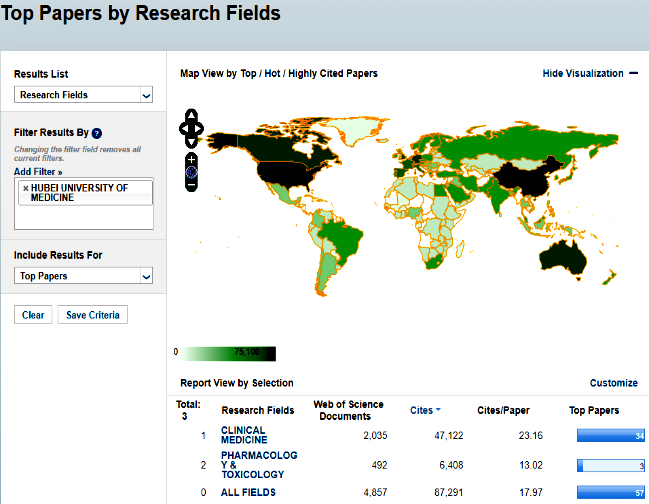Click the 17.97 cites per paper value
The image size is (649, 504).
(531, 492)
